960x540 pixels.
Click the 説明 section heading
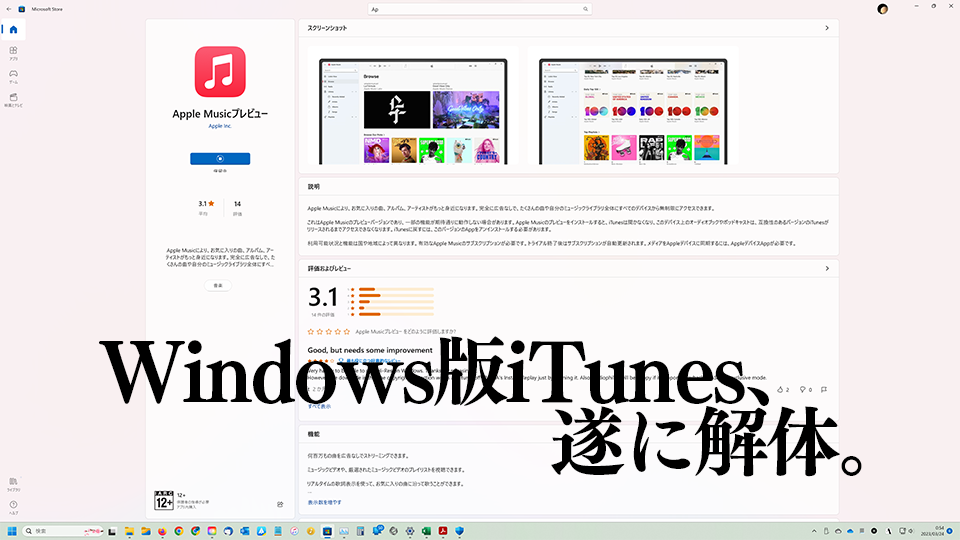[x=313, y=187]
